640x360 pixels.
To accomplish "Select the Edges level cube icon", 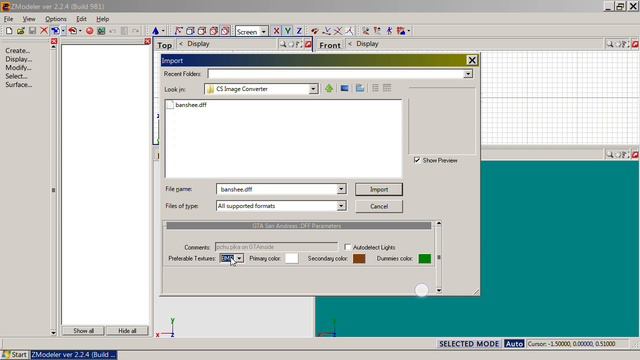I will click(190, 31).
